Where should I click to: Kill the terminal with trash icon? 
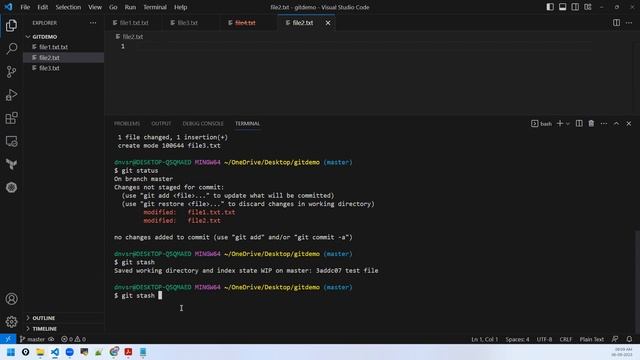(591, 123)
